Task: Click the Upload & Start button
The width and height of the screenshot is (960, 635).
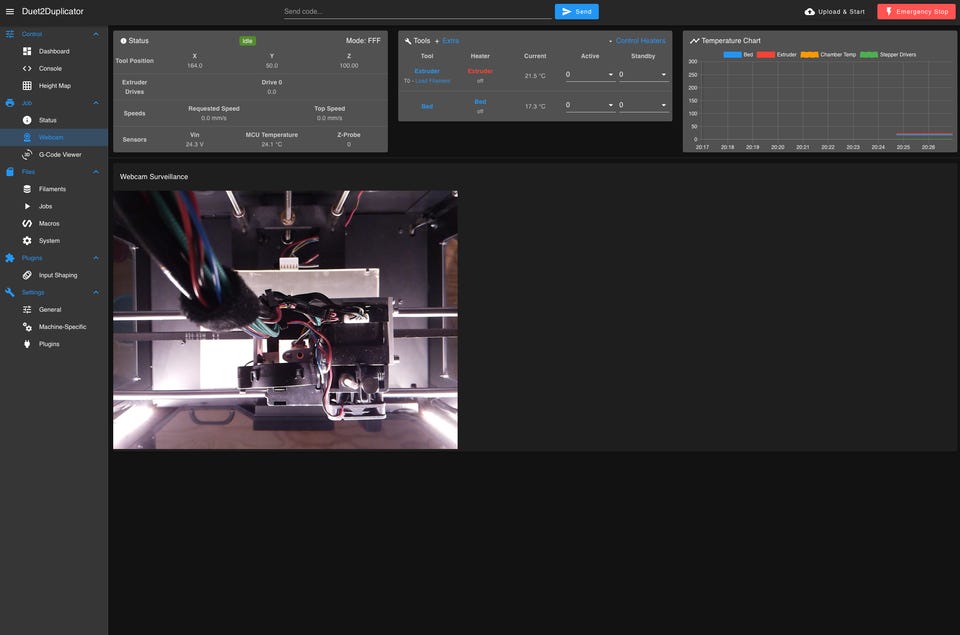Action: click(834, 12)
